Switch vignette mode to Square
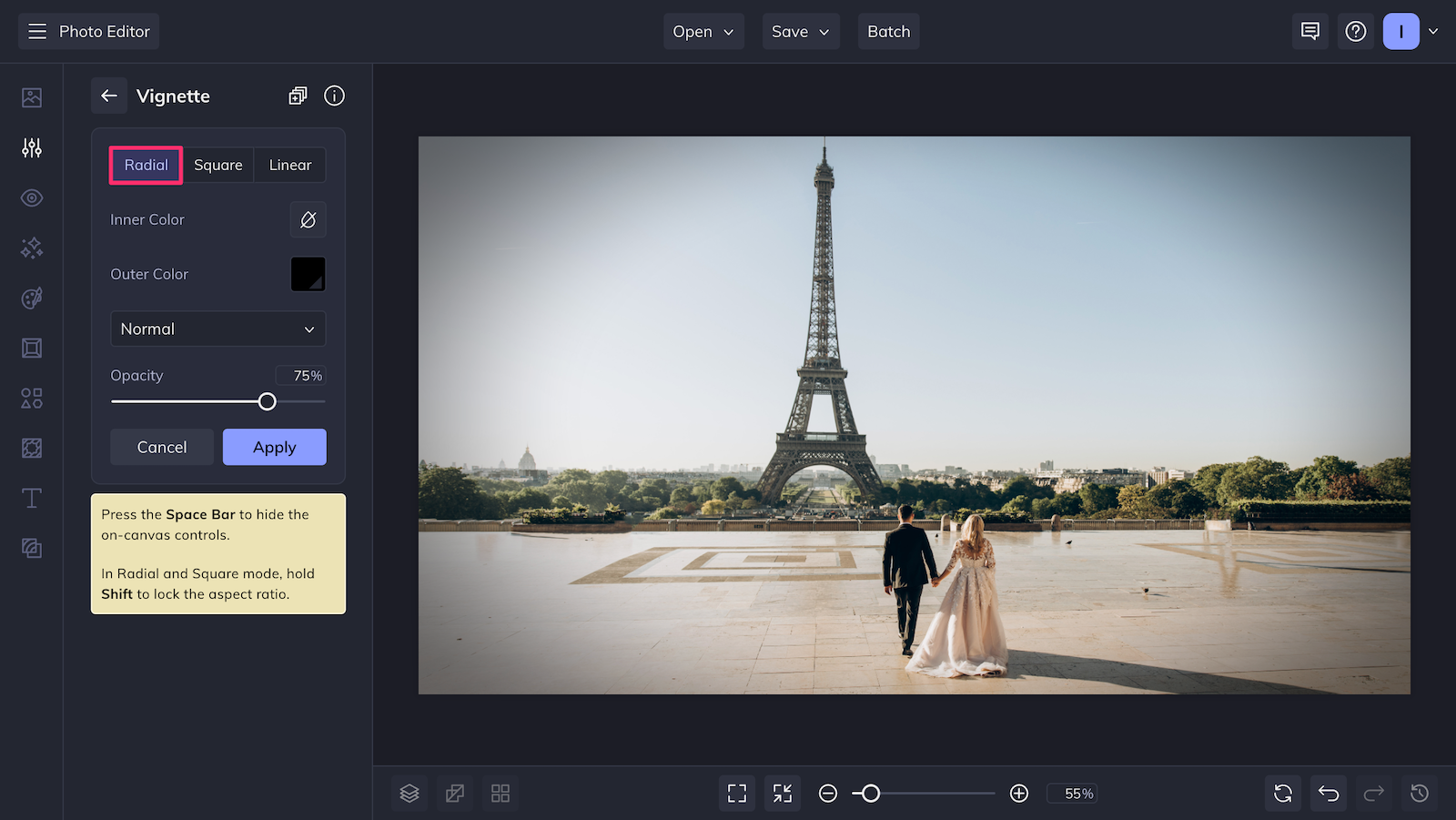Image resolution: width=1456 pixels, height=820 pixels. click(x=218, y=165)
